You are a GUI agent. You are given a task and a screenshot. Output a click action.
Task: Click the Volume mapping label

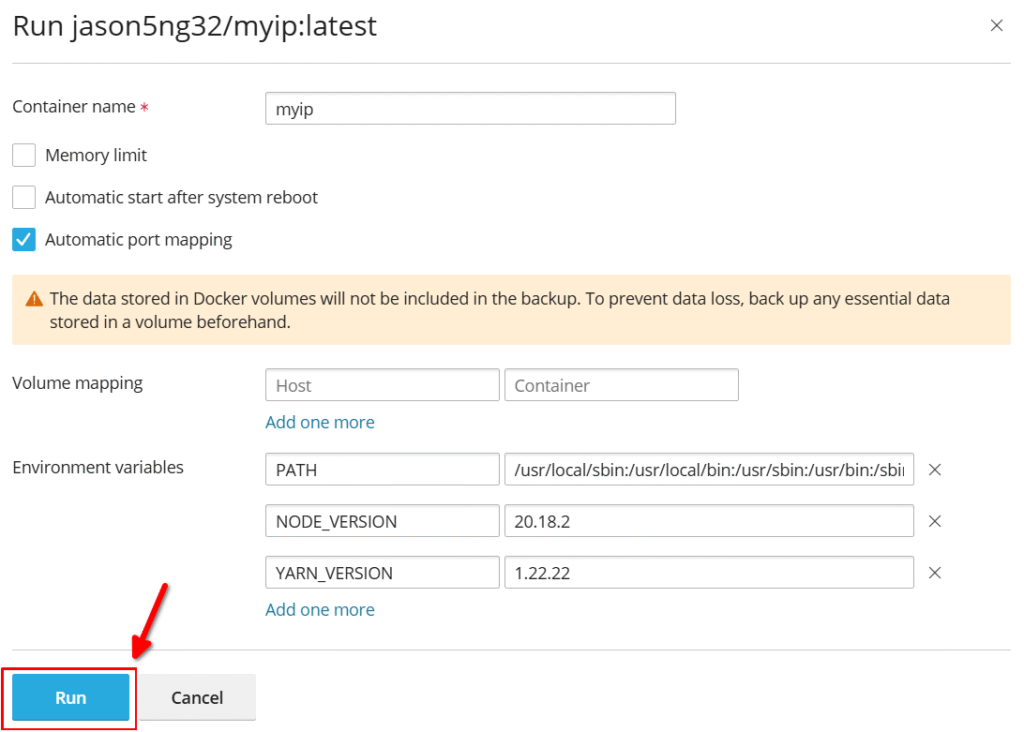(77, 383)
